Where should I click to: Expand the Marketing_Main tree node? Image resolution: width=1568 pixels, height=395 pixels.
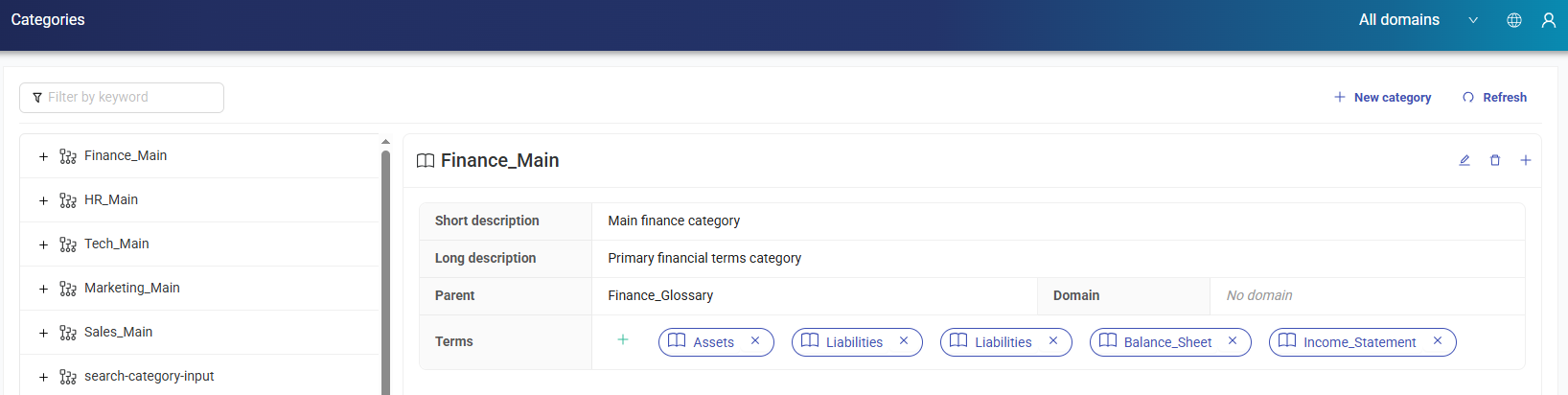[43, 289]
